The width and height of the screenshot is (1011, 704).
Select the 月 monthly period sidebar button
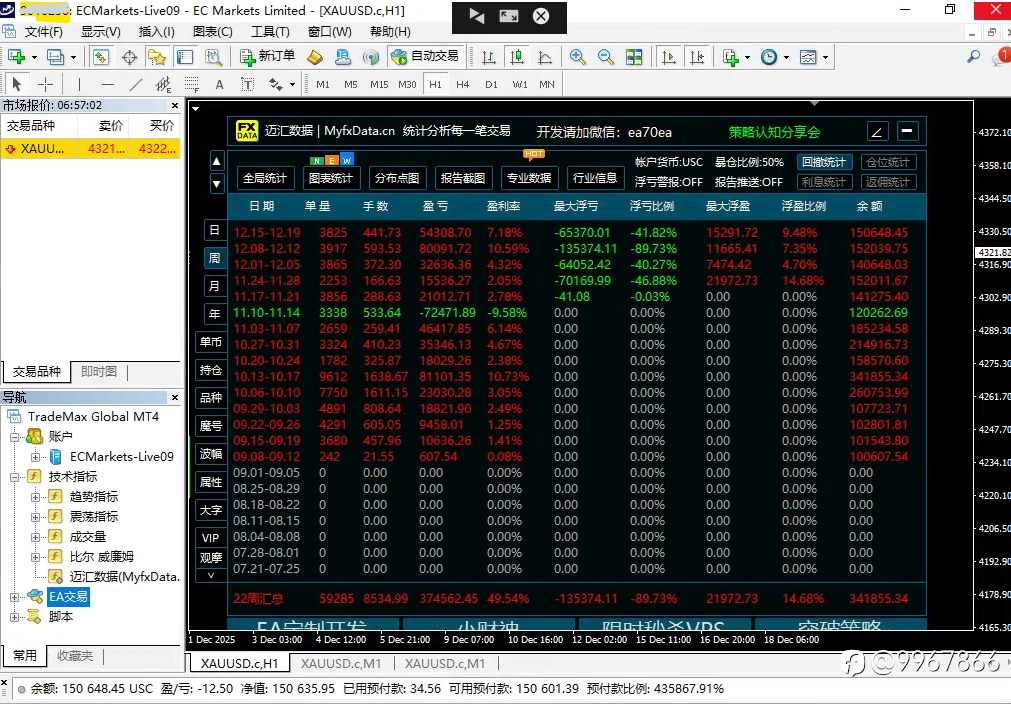(215, 286)
